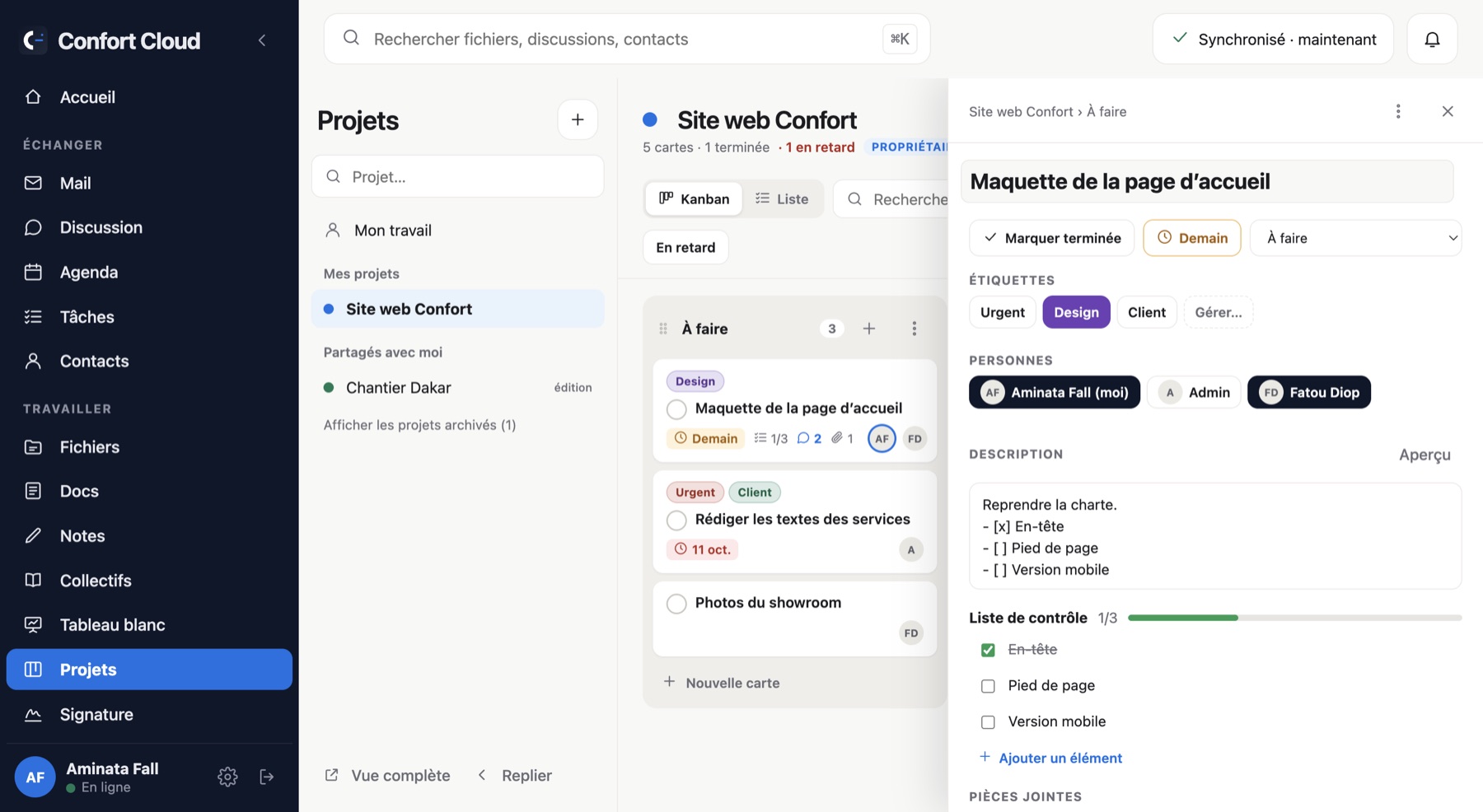Viewport: 1483px width, 812px height.
Task: Open the Demain due date picker
Action: (1191, 238)
